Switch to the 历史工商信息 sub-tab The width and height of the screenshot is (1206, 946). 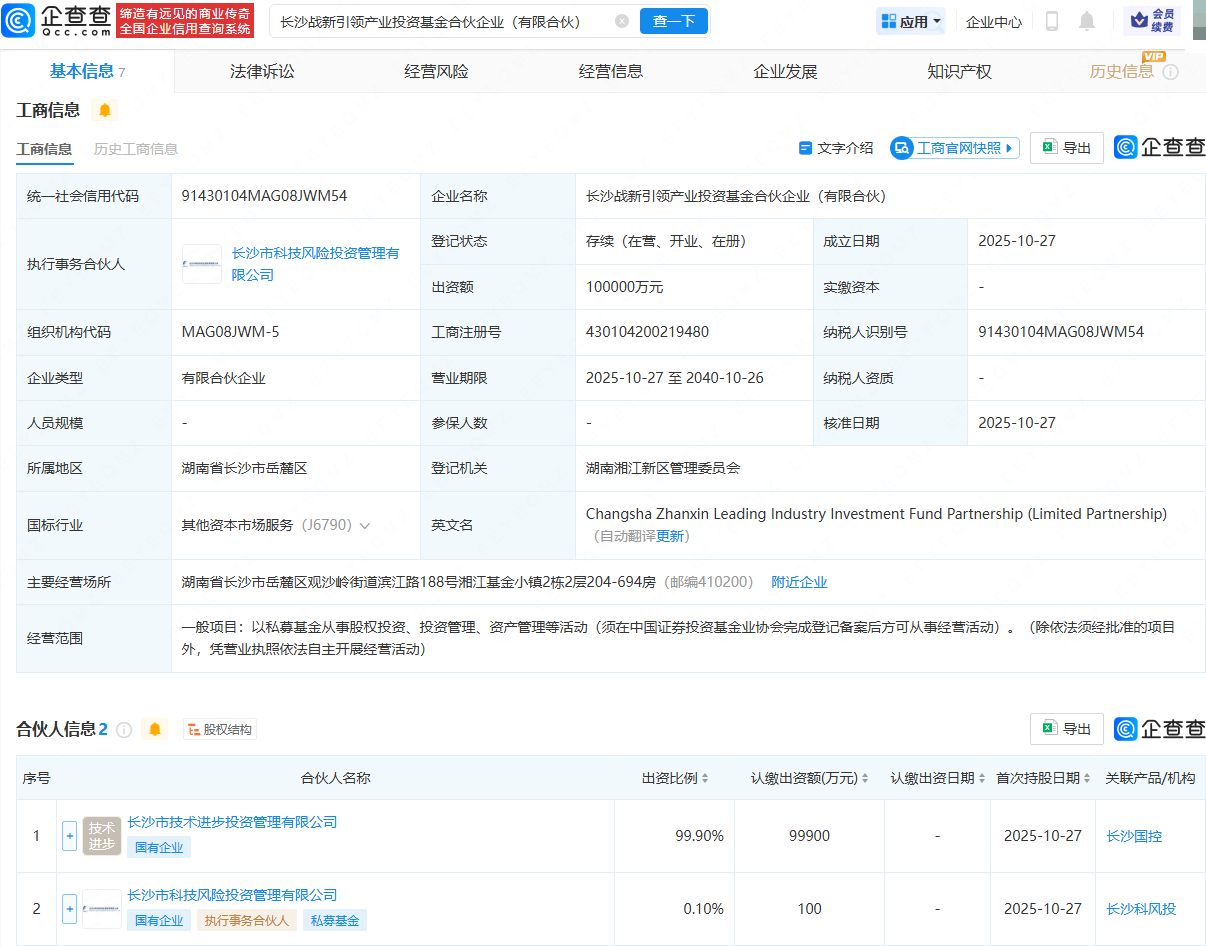[137, 148]
